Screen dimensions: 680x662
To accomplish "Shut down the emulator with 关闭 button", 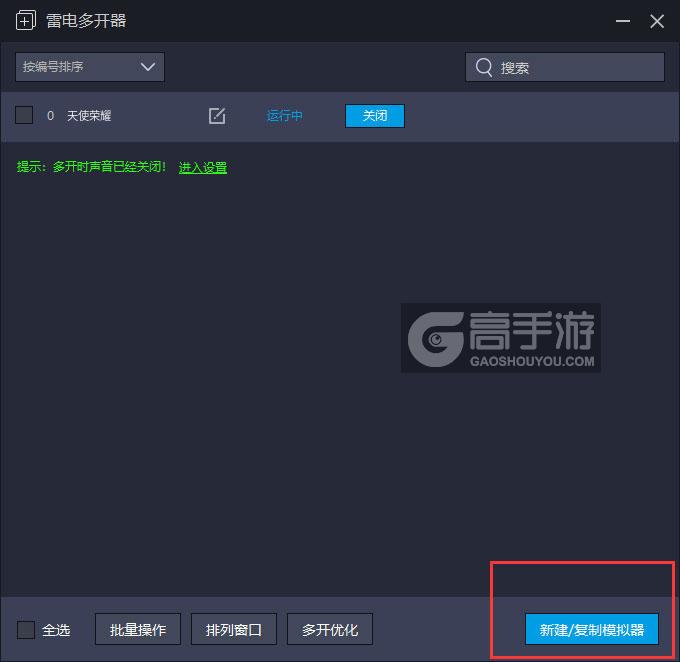I will click(375, 116).
